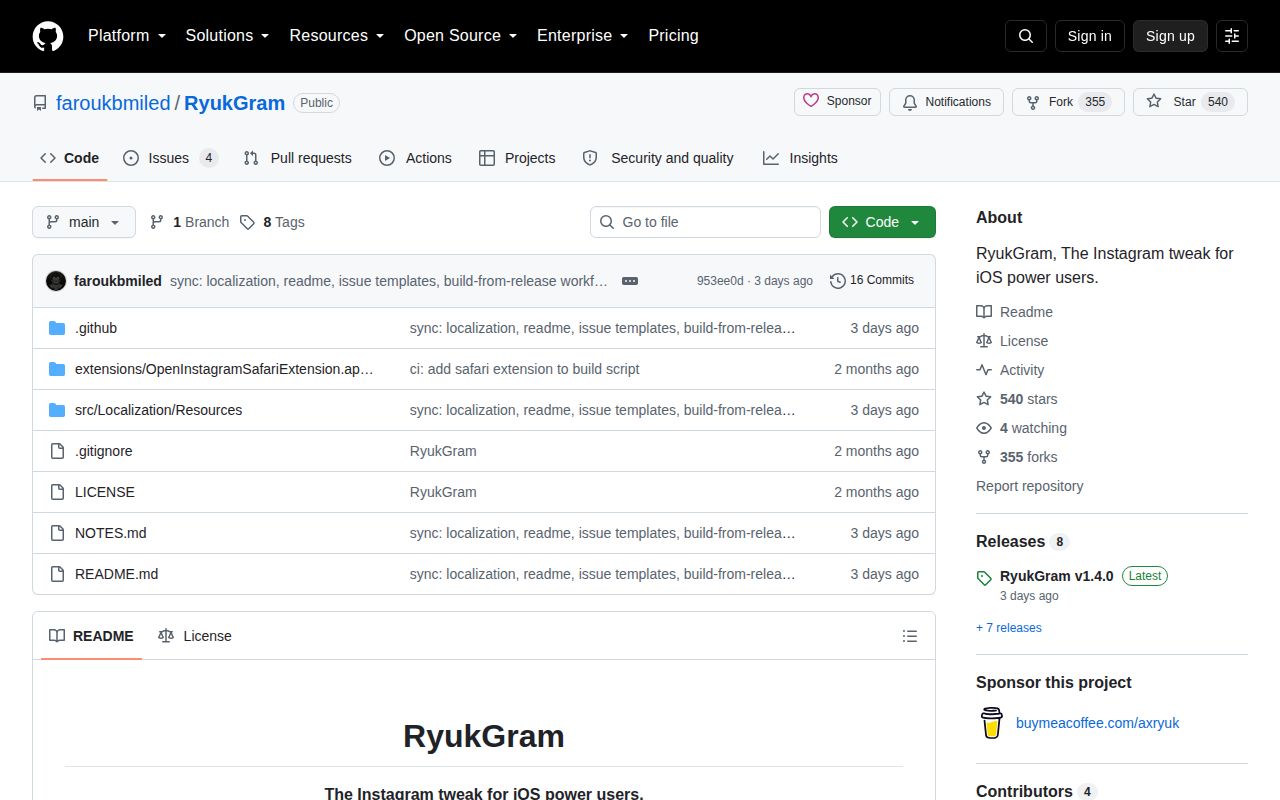
Task: Open the Pricing page
Action: tap(673, 36)
